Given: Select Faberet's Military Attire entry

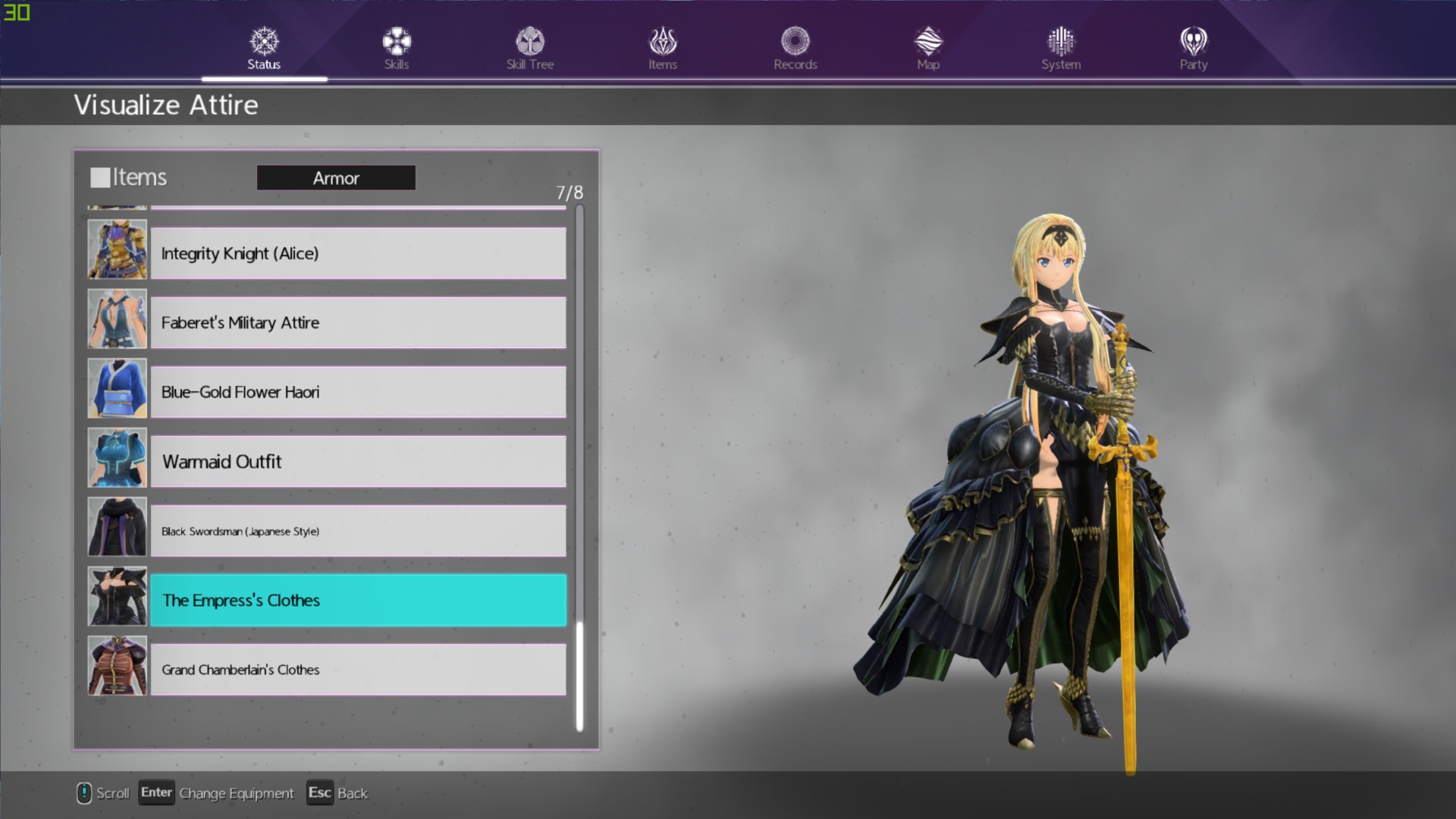Looking at the screenshot, I should click(x=358, y=323).
